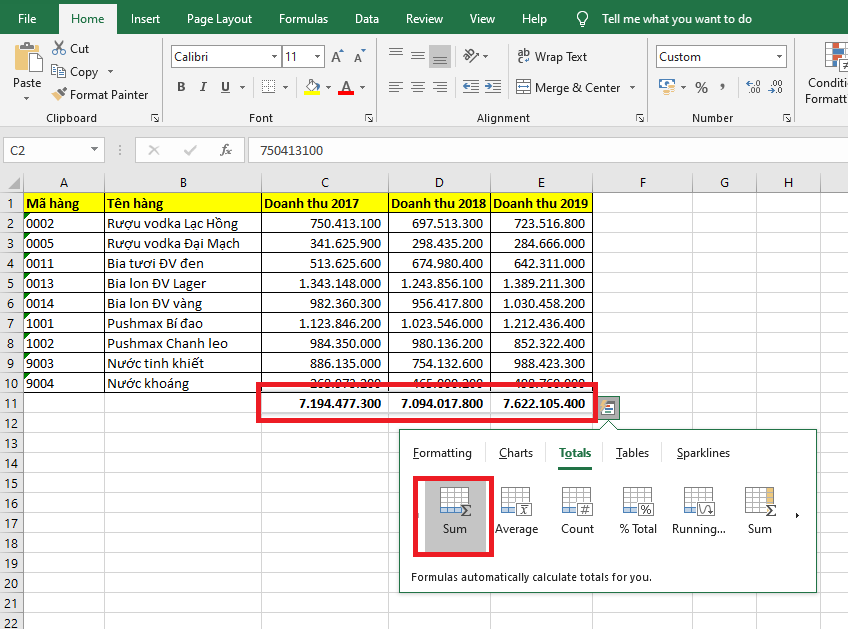Screen dimensions: 848x629
Task: Choose the Count totals option
Action: coord(577,511)
